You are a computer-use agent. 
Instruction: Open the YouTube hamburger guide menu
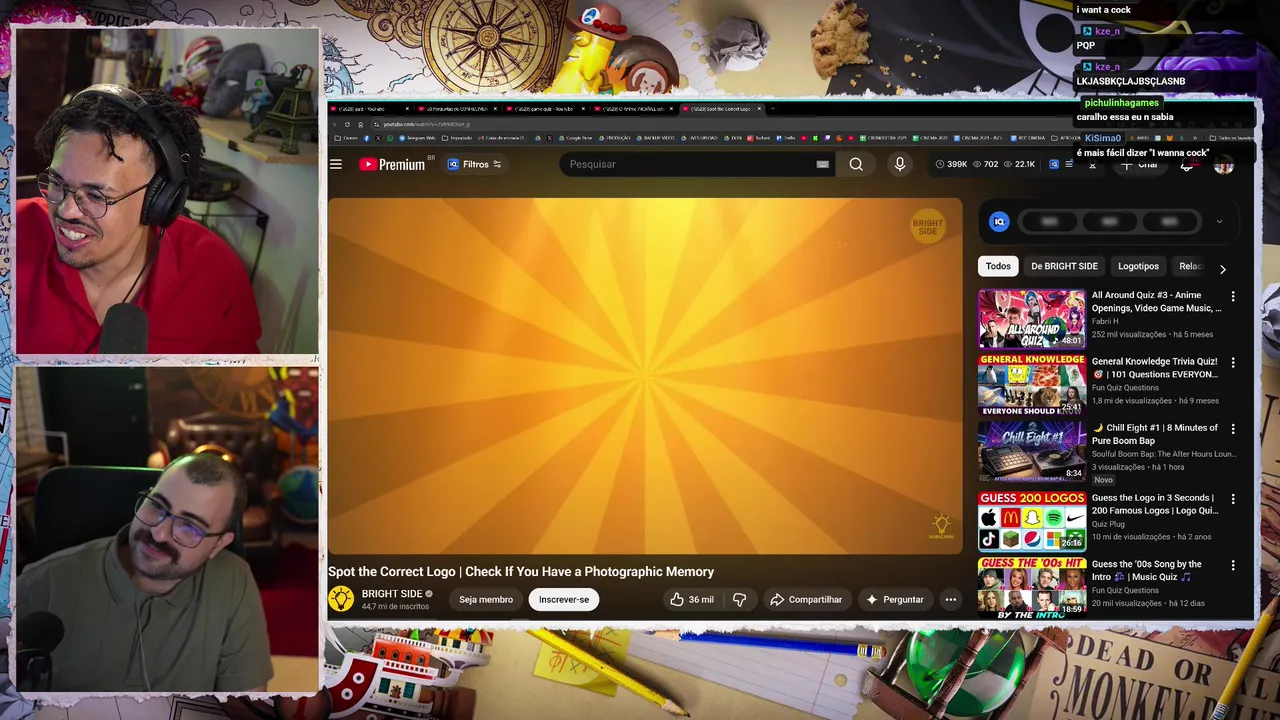tap(336, 164)
